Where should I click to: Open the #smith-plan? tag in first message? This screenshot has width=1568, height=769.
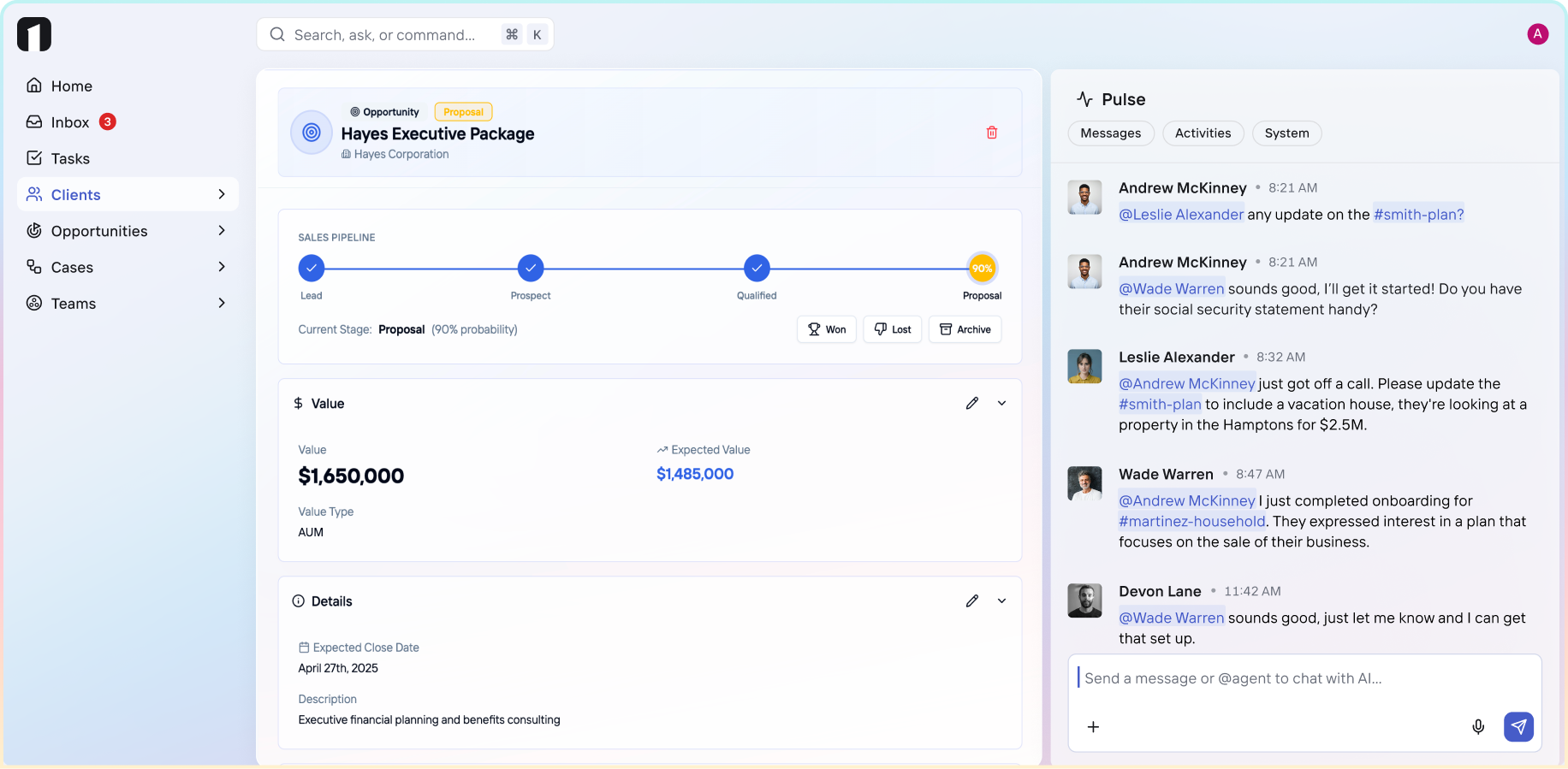coord(1418,215)
